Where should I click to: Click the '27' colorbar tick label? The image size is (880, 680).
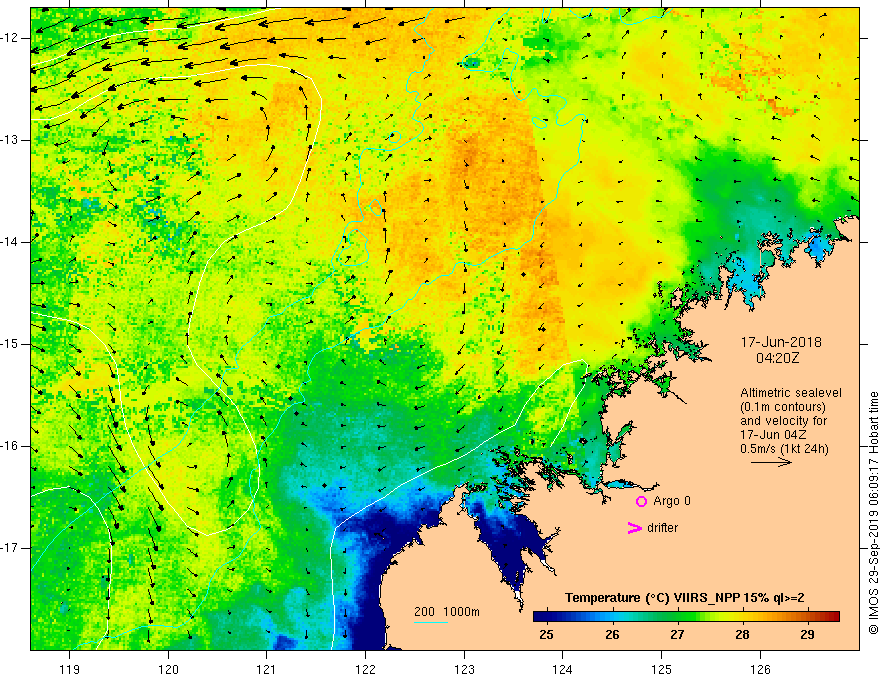pyautogui.click(x=677, y=635)
